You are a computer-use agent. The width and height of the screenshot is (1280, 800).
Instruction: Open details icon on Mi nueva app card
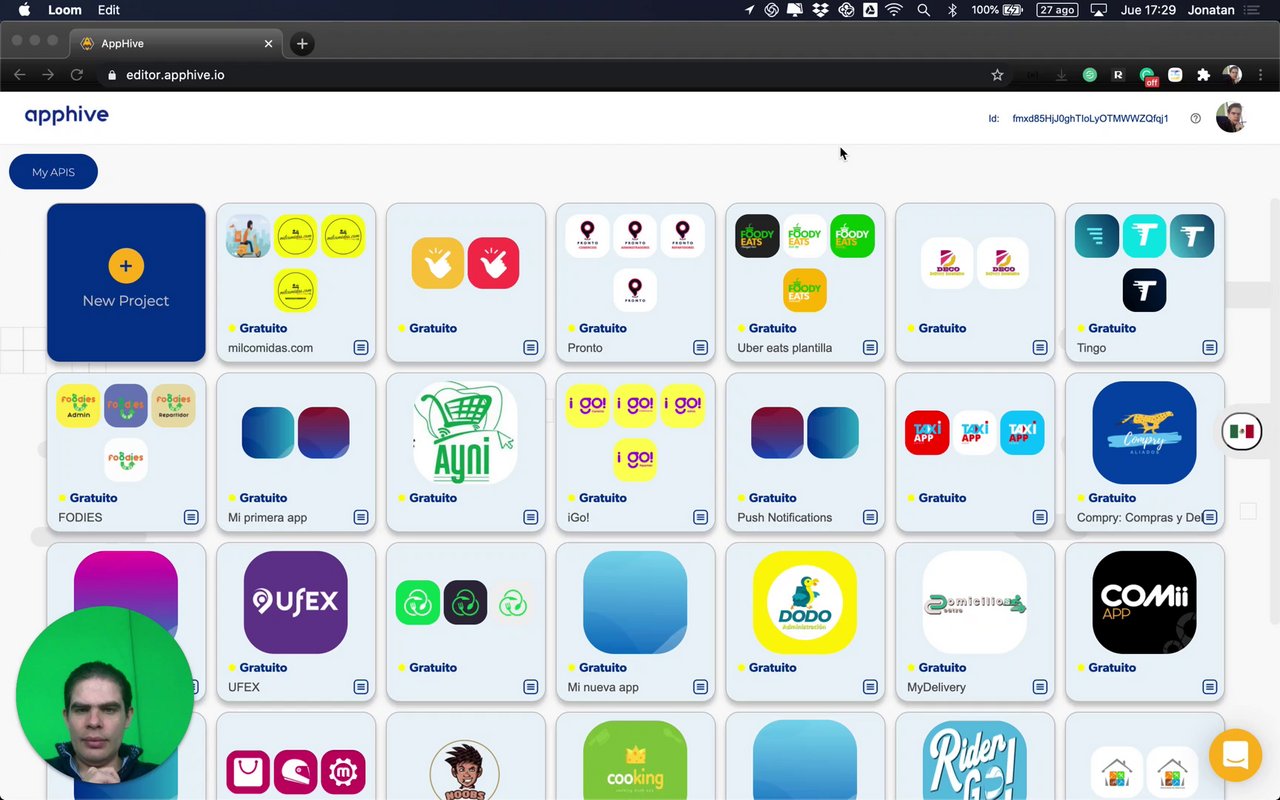700,687
